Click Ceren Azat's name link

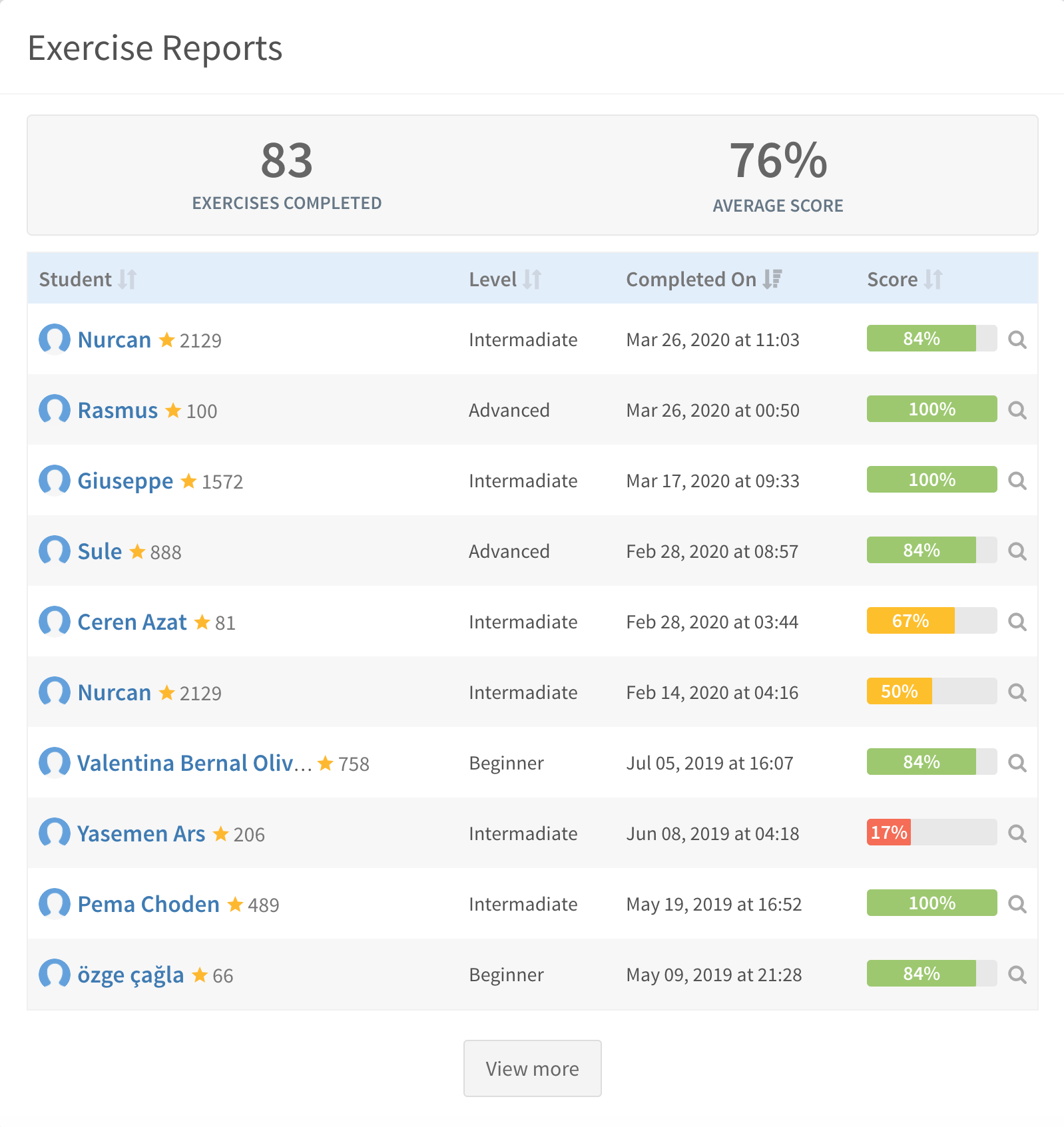[x=132, y=622]
